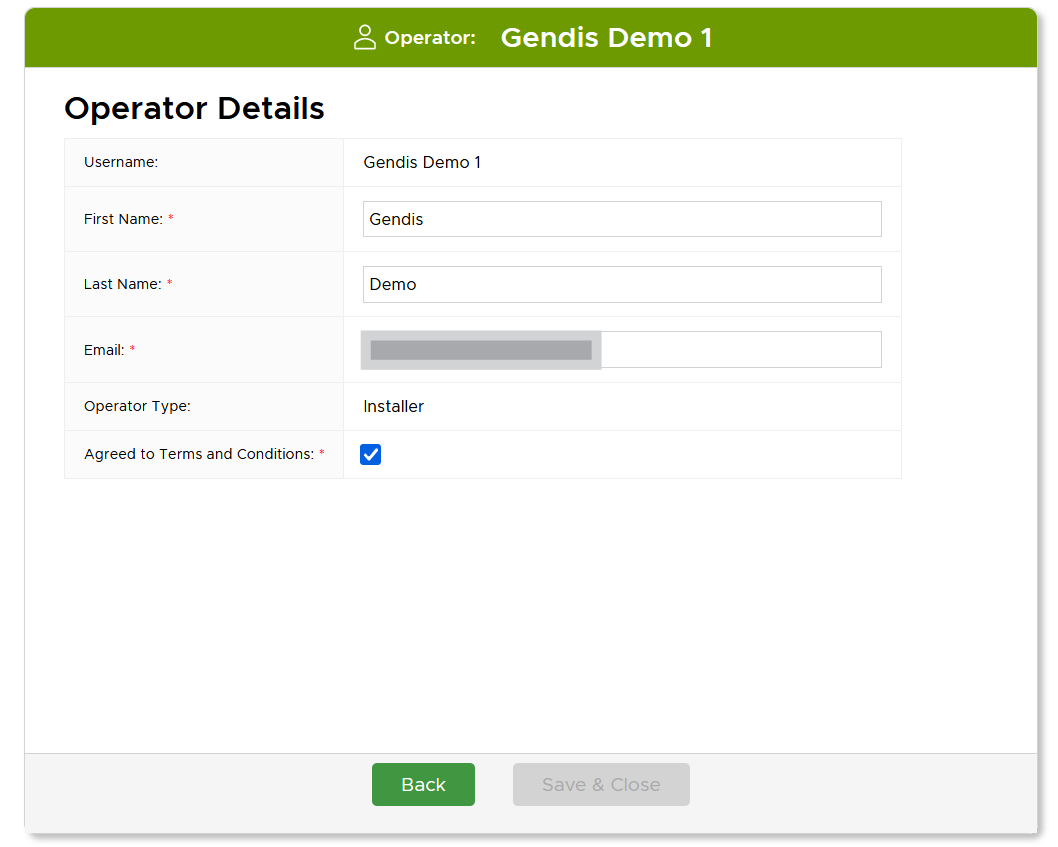The height and width of the screenshot is (847, 1058).
Task: Click the red asterisk beside Email
Action: click(132, 349)
